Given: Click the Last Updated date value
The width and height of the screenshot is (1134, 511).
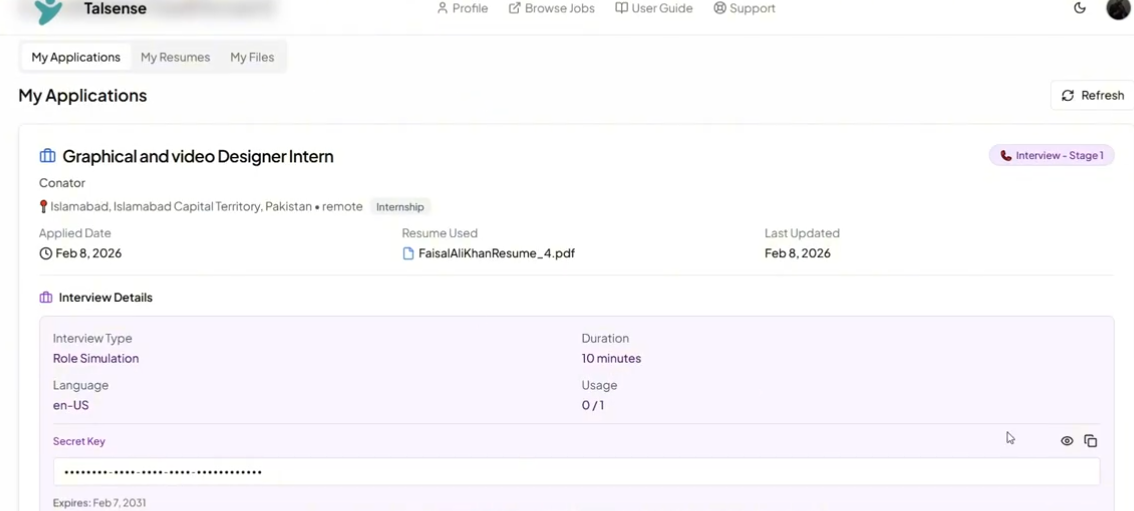Looking at the screenshot, I should click(798, 254).
